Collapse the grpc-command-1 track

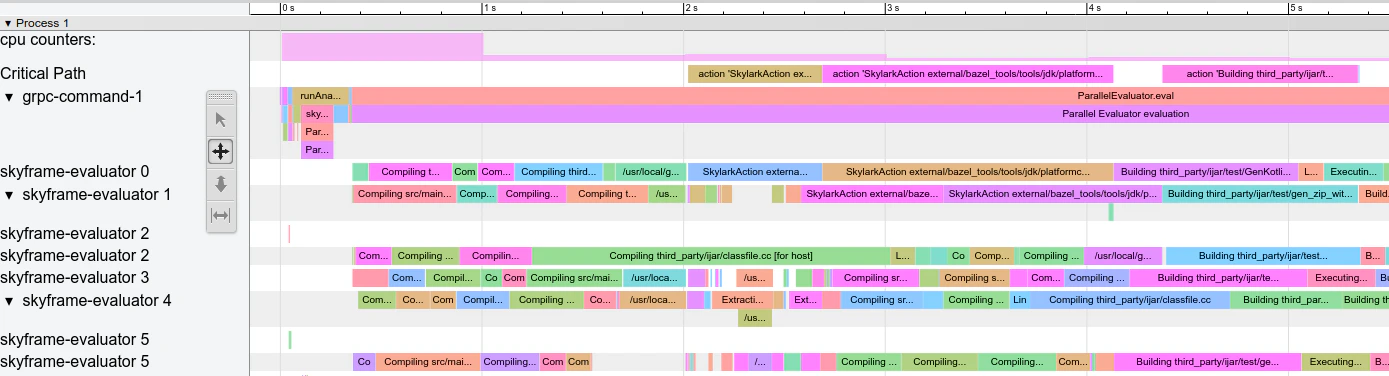(x=10, y=97)
